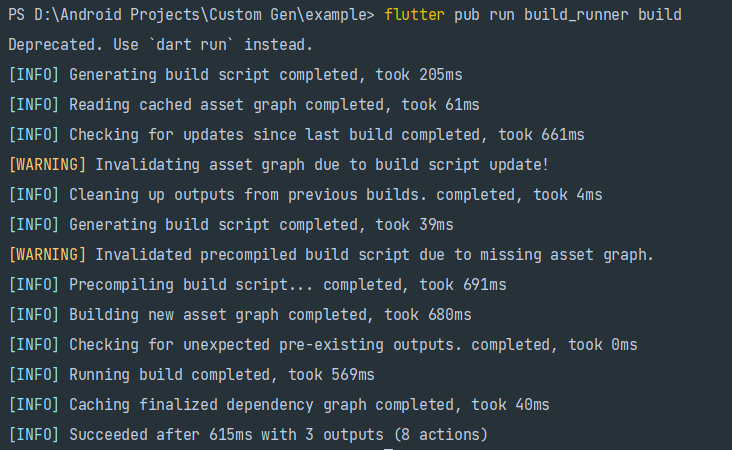Select the 'Deprecated. Use dart run' line
Screen dimensions: 732x450
pyautogui.click(x=160, y=45)
